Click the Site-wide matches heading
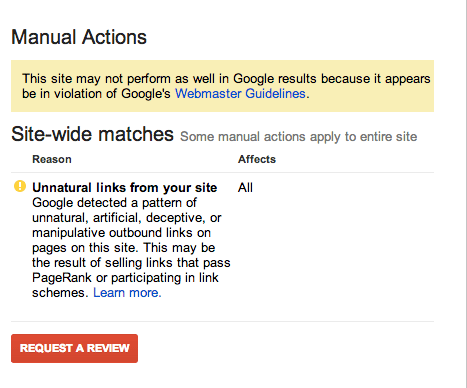This screenshot has height=388, width=467. (92, 134)
